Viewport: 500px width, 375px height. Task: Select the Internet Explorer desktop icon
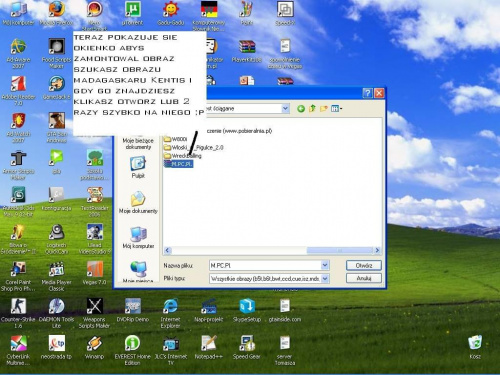(x=170, y=313)
